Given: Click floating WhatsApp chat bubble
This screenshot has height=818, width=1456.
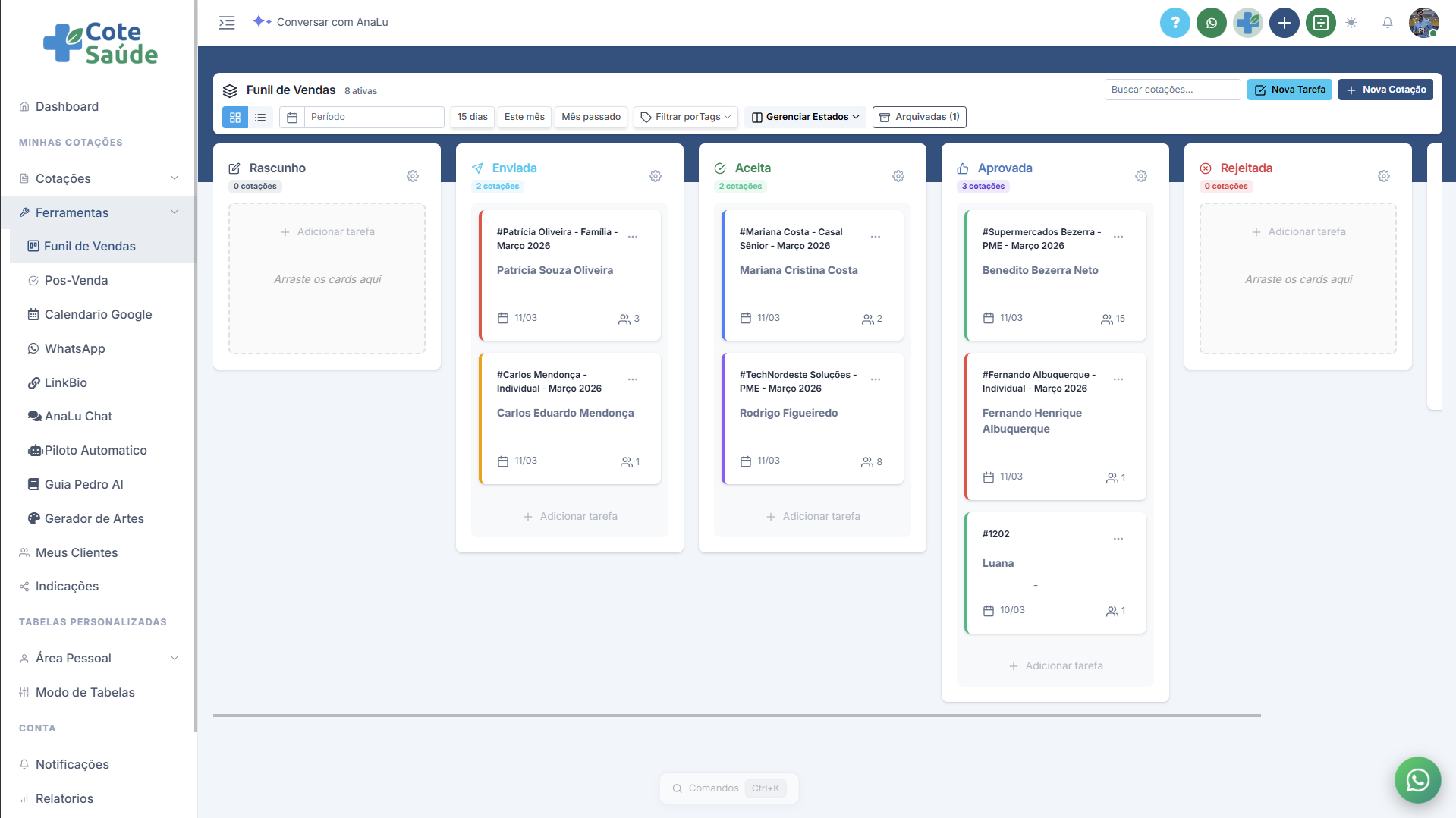Looking at the screenshot, I should [x=1417, y=779].
